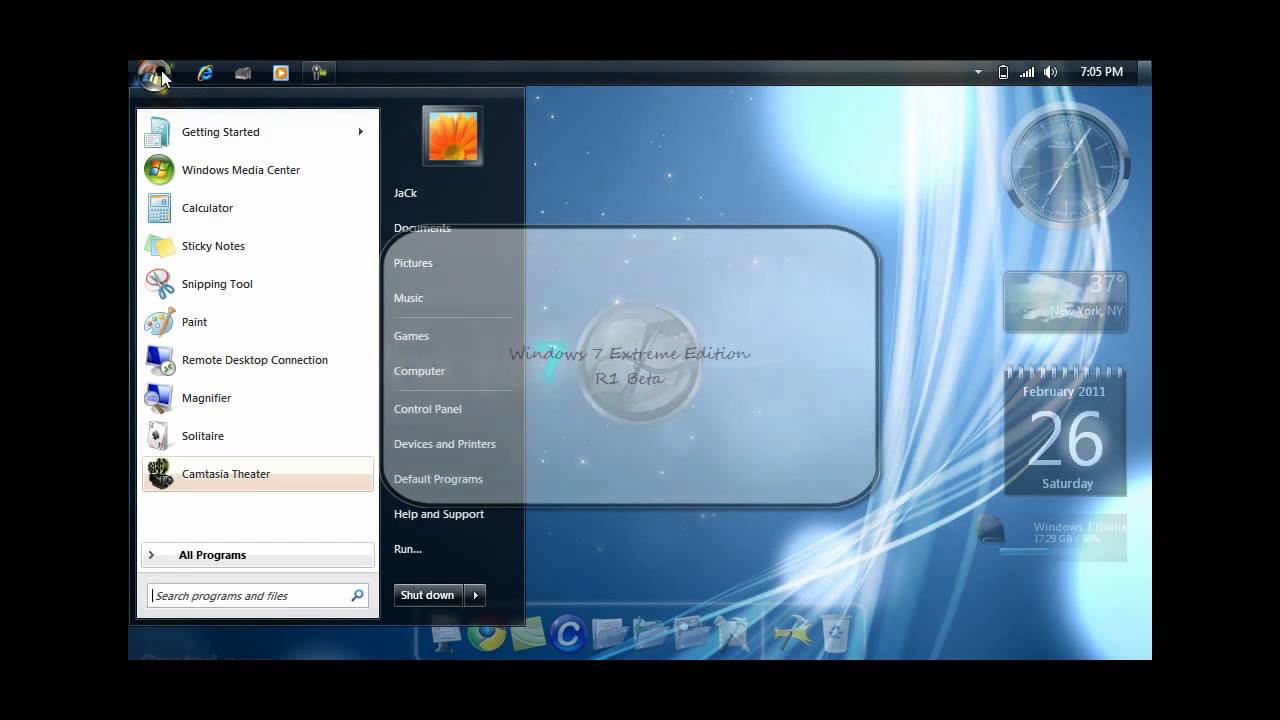This screenshot has height=720, width=1280.
Task: Open Sticky Notes
Action: pos(258,246)
